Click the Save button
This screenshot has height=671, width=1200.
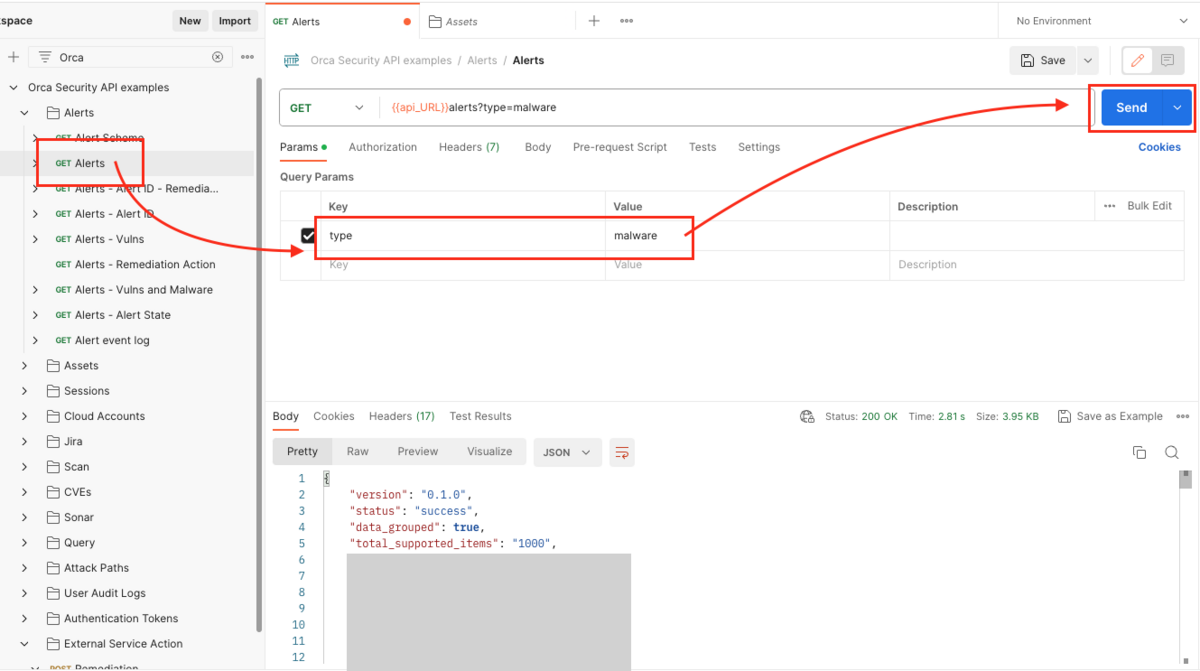point(1043,61)
